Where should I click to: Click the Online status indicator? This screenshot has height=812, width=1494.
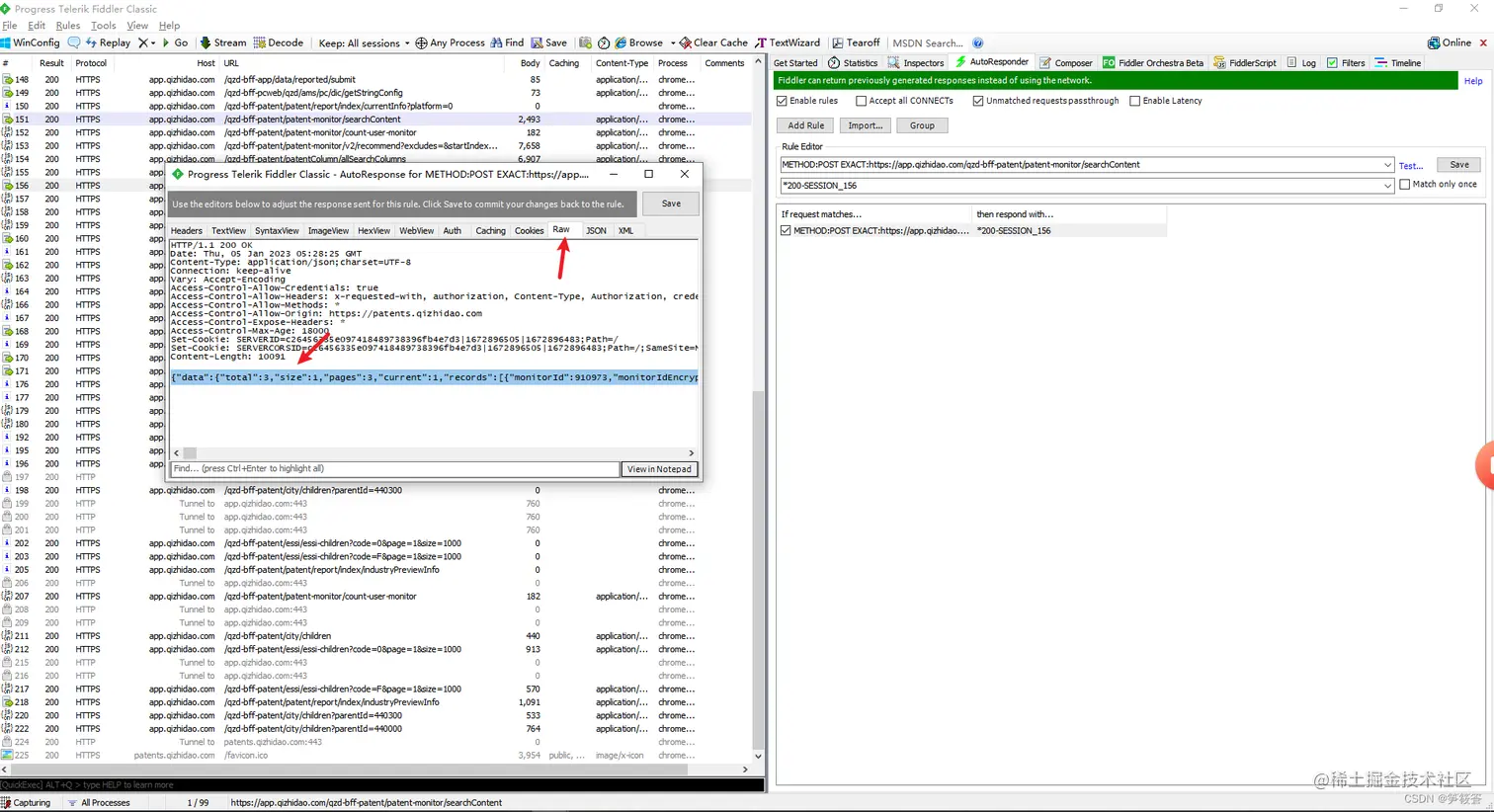[x=1450, y=42]
